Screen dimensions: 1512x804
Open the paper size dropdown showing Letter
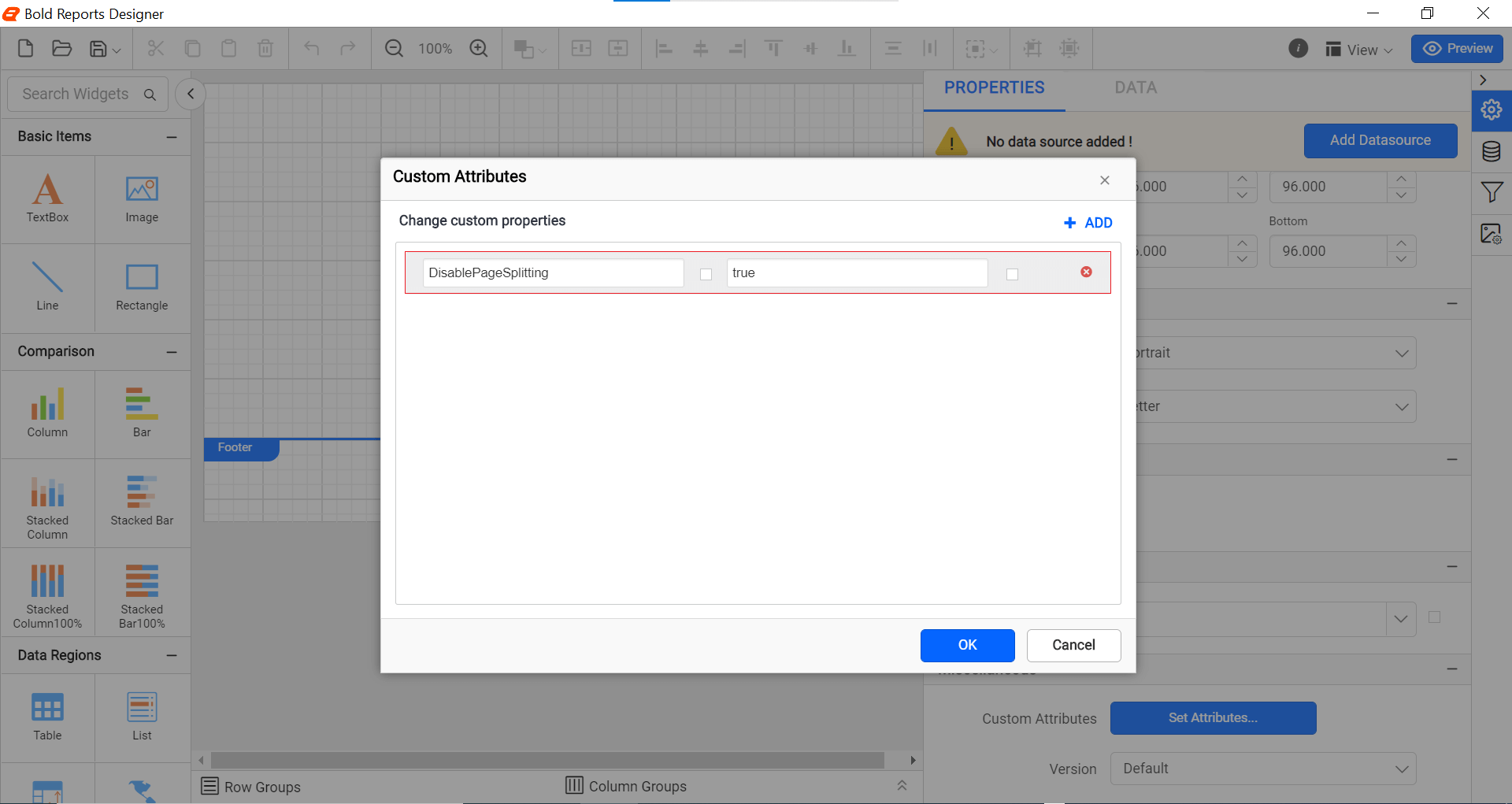click(1275, 406)
